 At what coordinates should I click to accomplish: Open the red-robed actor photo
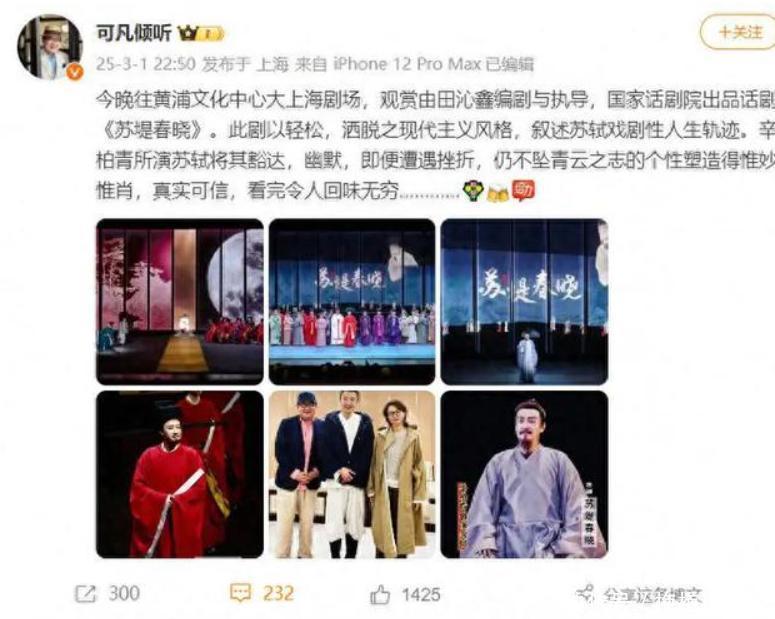pos(180,475)
